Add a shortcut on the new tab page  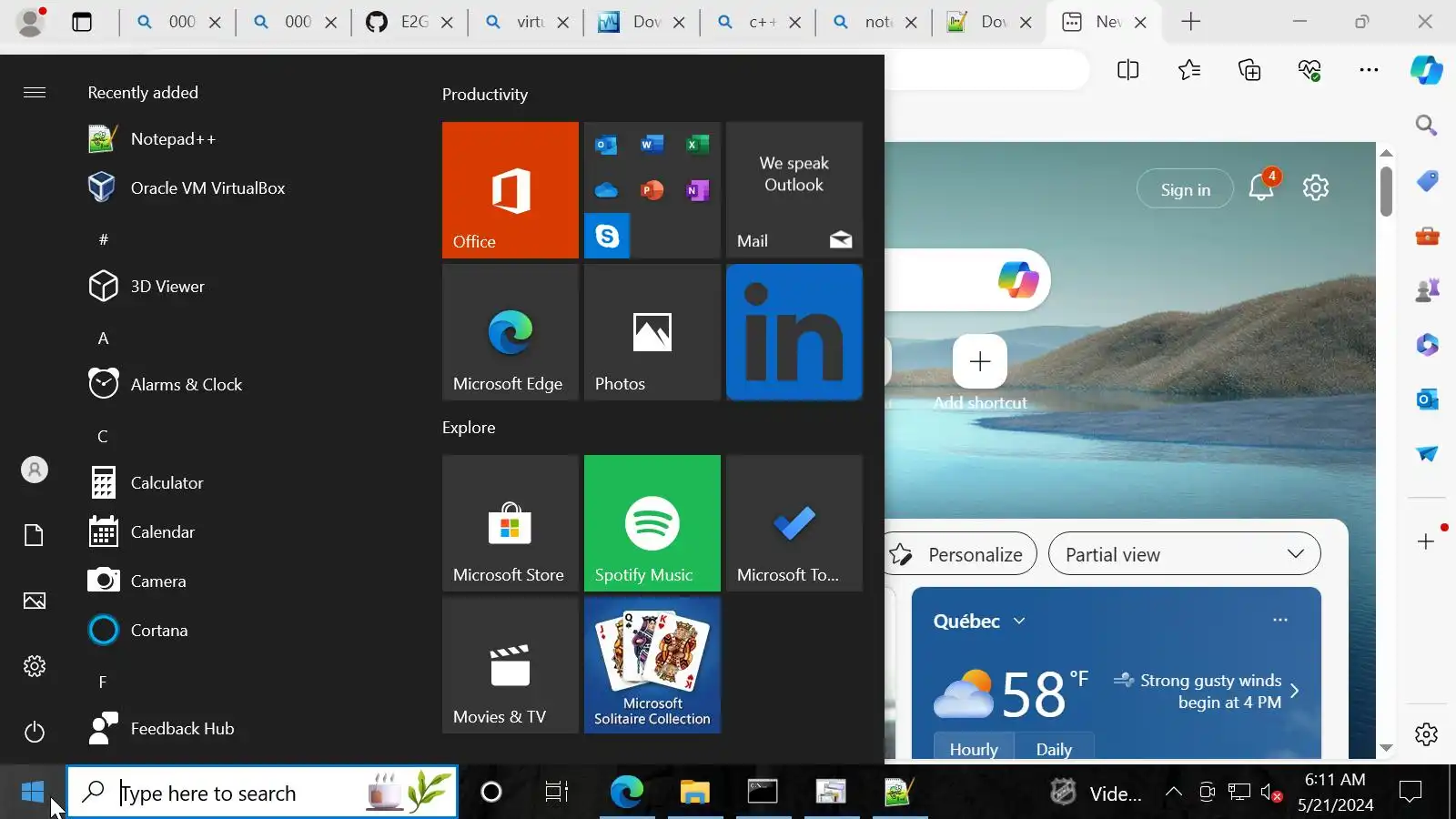point(980,361)
